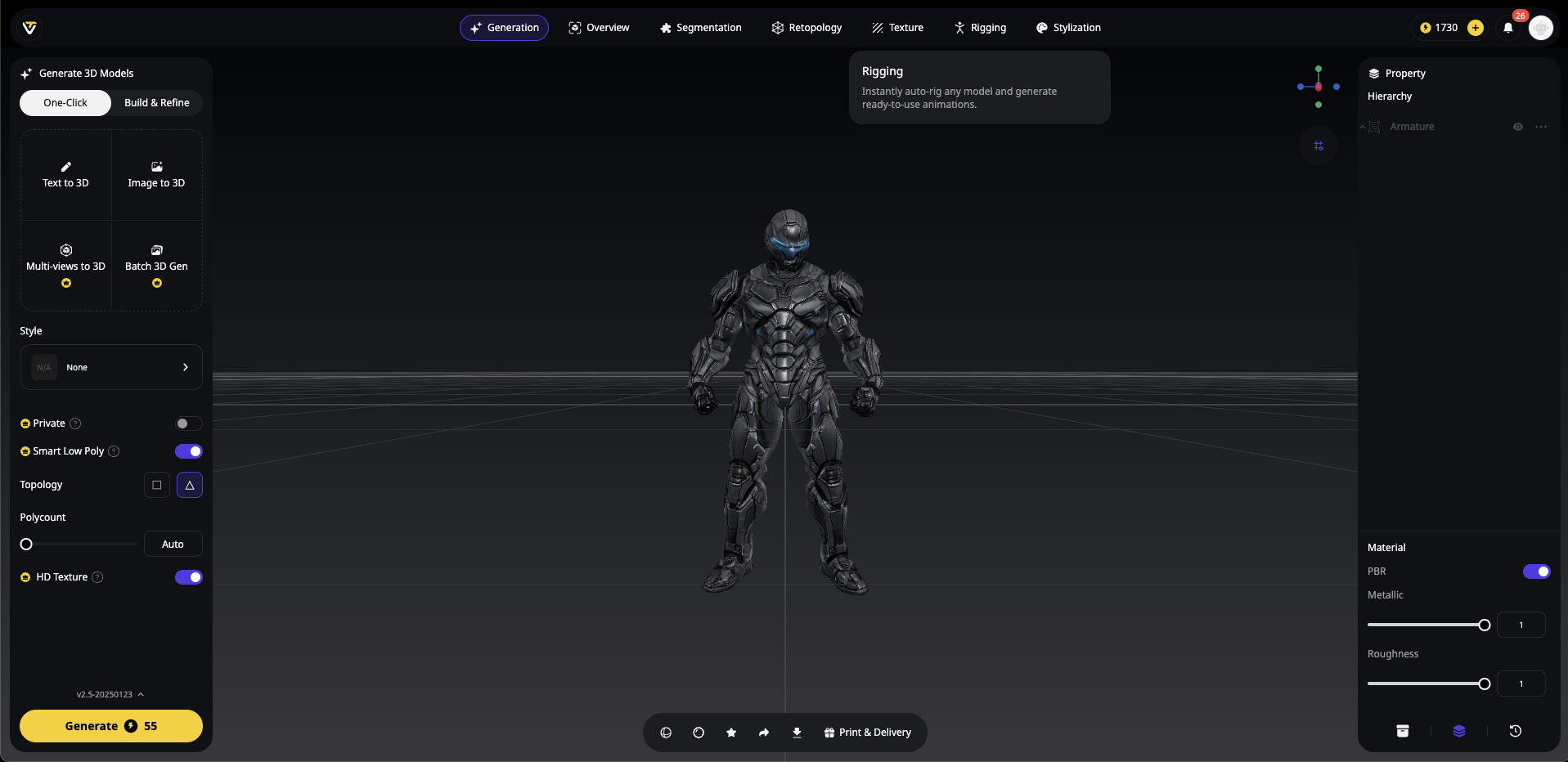Click the Roughness value field
This screenshot has height=762, width=1568.
[x=1521, y=684]
